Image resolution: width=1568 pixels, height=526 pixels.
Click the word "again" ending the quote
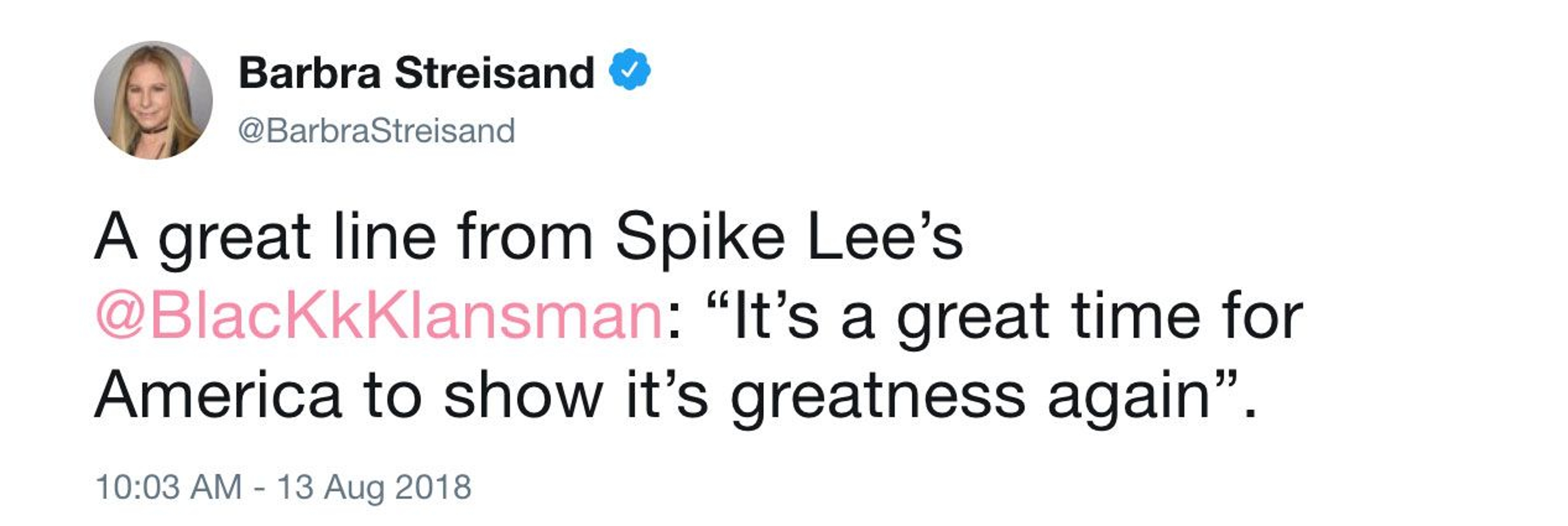[x=1127, y=396]
